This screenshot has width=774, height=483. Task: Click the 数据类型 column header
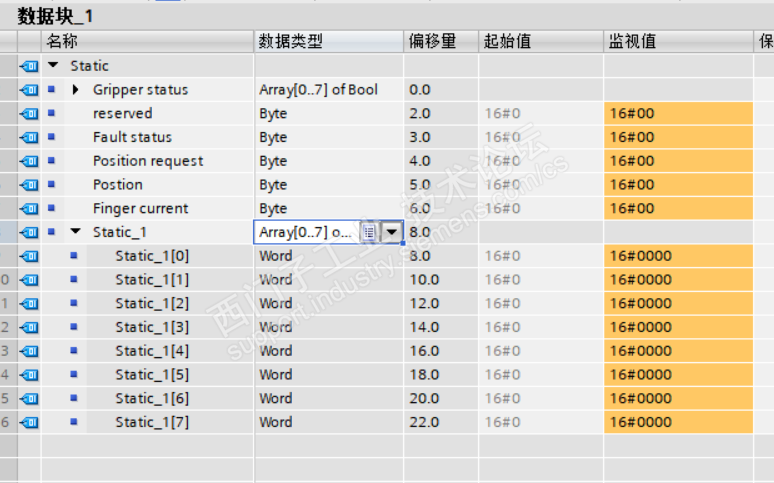tap(329, 41)
